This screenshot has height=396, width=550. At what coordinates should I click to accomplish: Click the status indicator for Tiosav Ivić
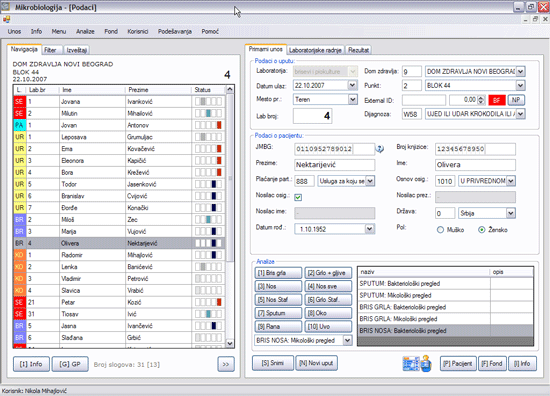[x=208, y=314]
